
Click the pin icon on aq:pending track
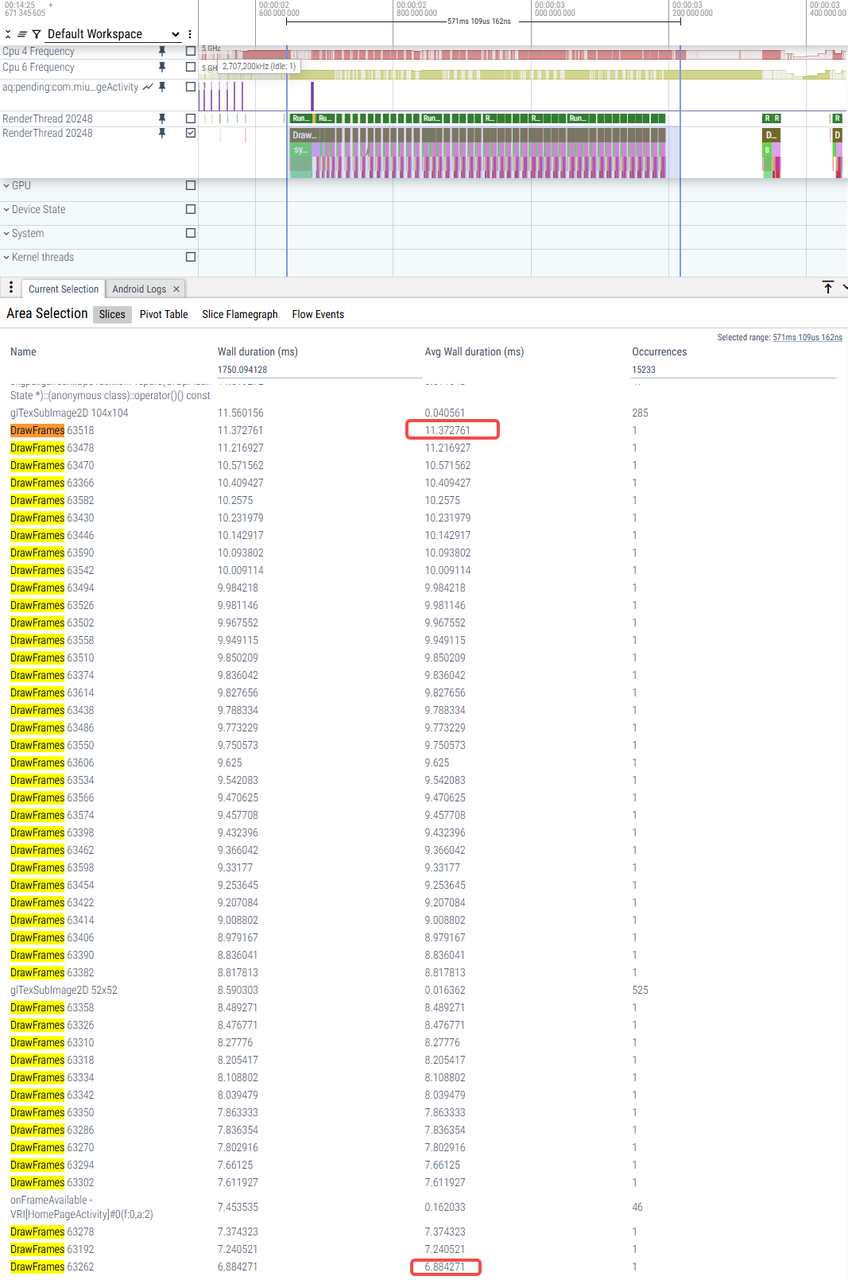[x=162, y=87]
